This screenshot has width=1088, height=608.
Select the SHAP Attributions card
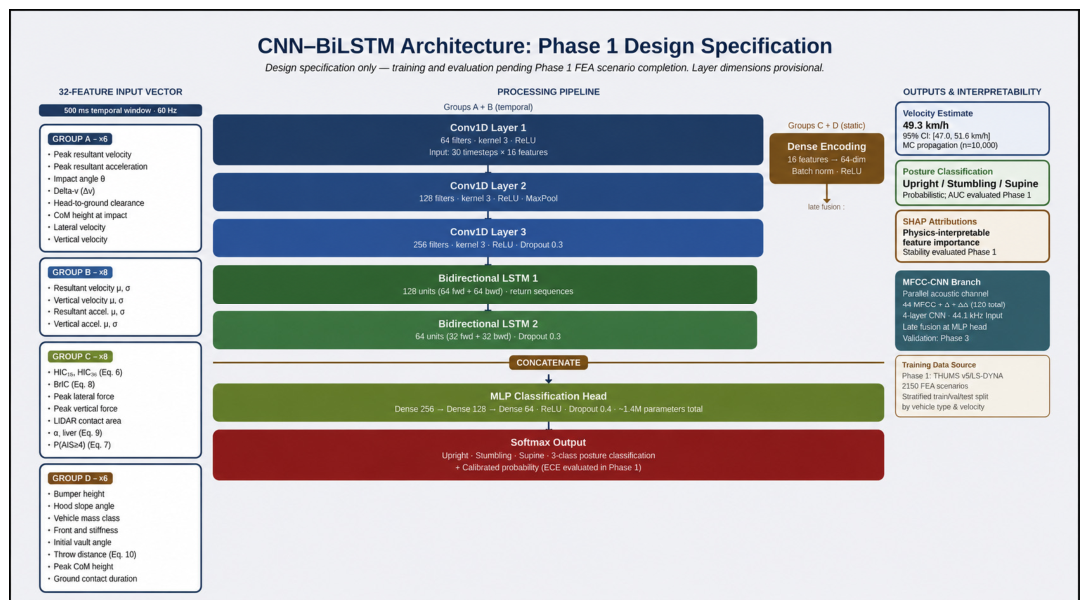972,236
